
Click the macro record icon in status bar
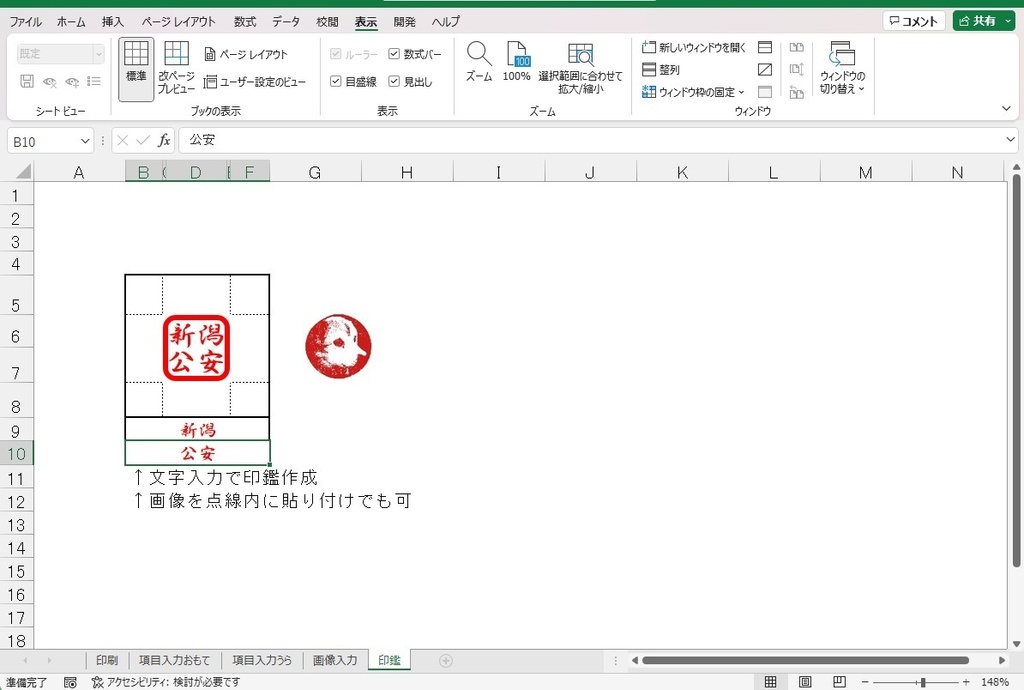coord(70,682)
